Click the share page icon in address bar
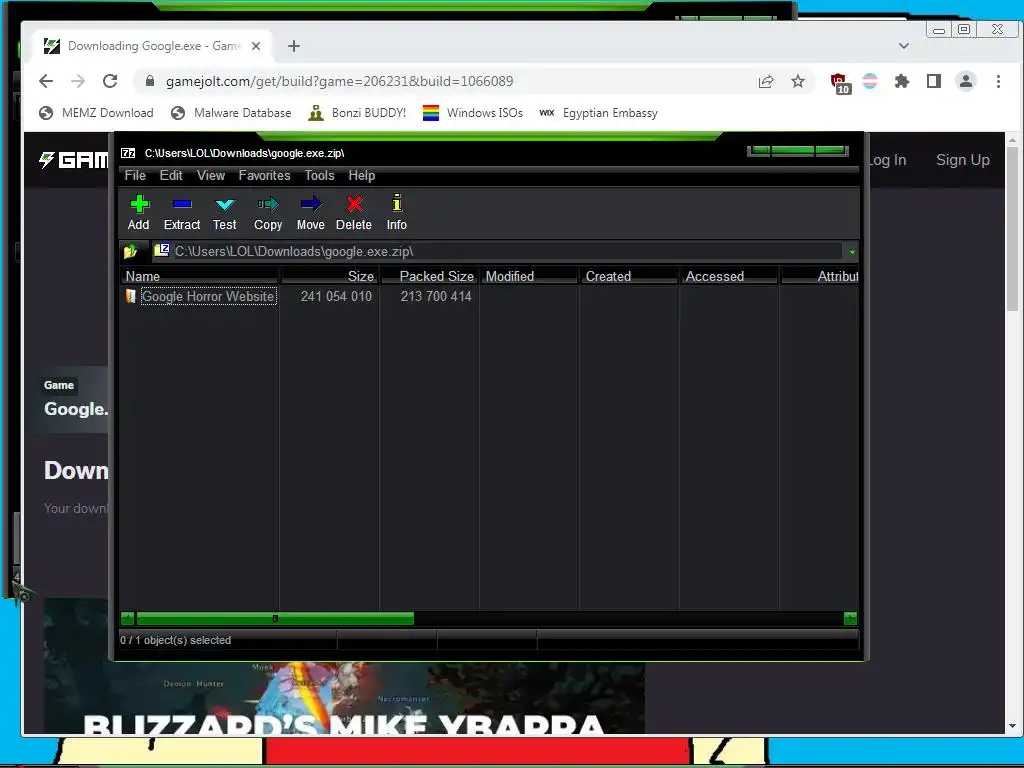Image resolution: width=1024 pixels, height=768 pixels. tap(765, 81)
